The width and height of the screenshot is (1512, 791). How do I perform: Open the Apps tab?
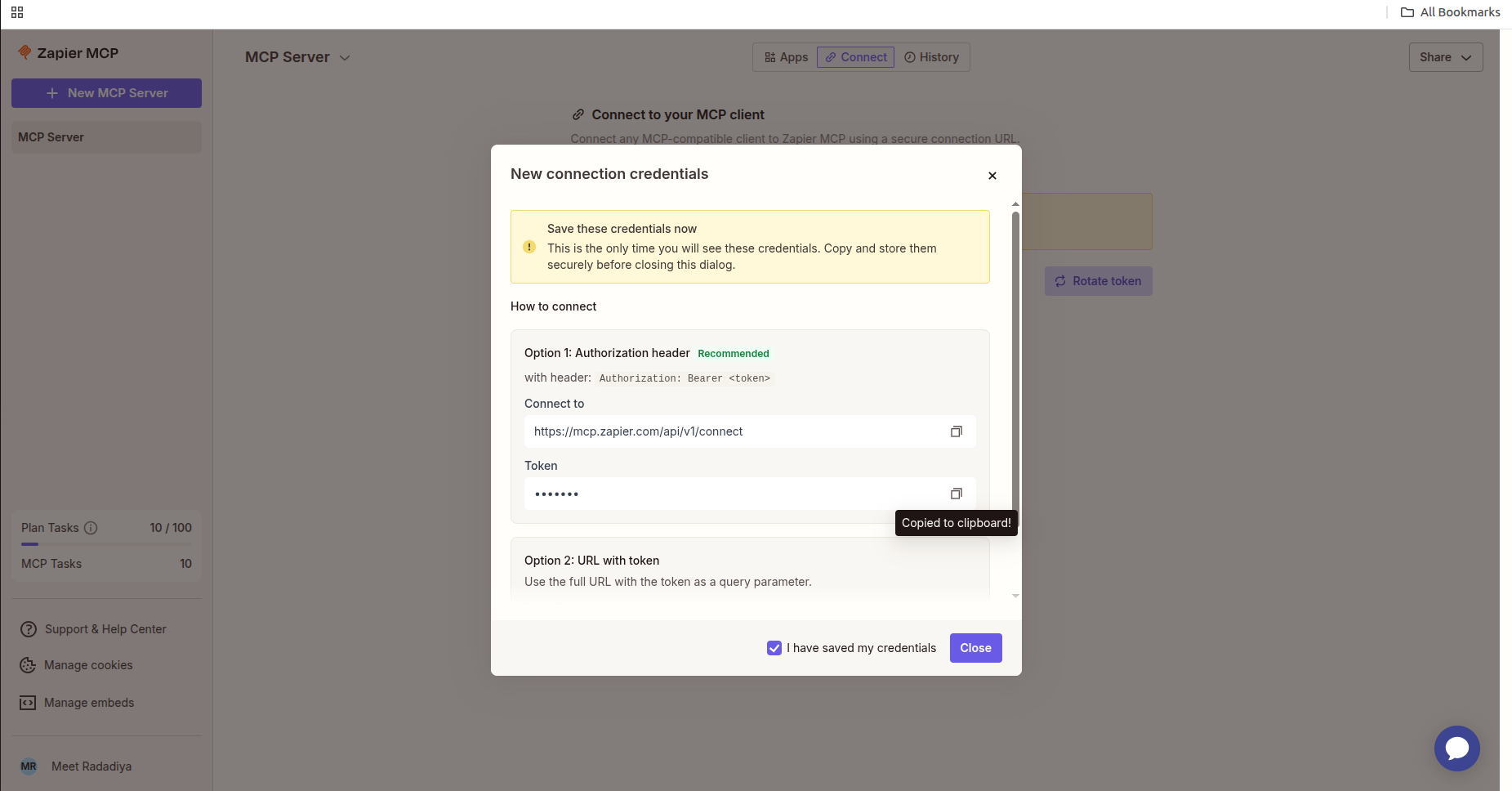pyautogui.click(x=786, y=57)
